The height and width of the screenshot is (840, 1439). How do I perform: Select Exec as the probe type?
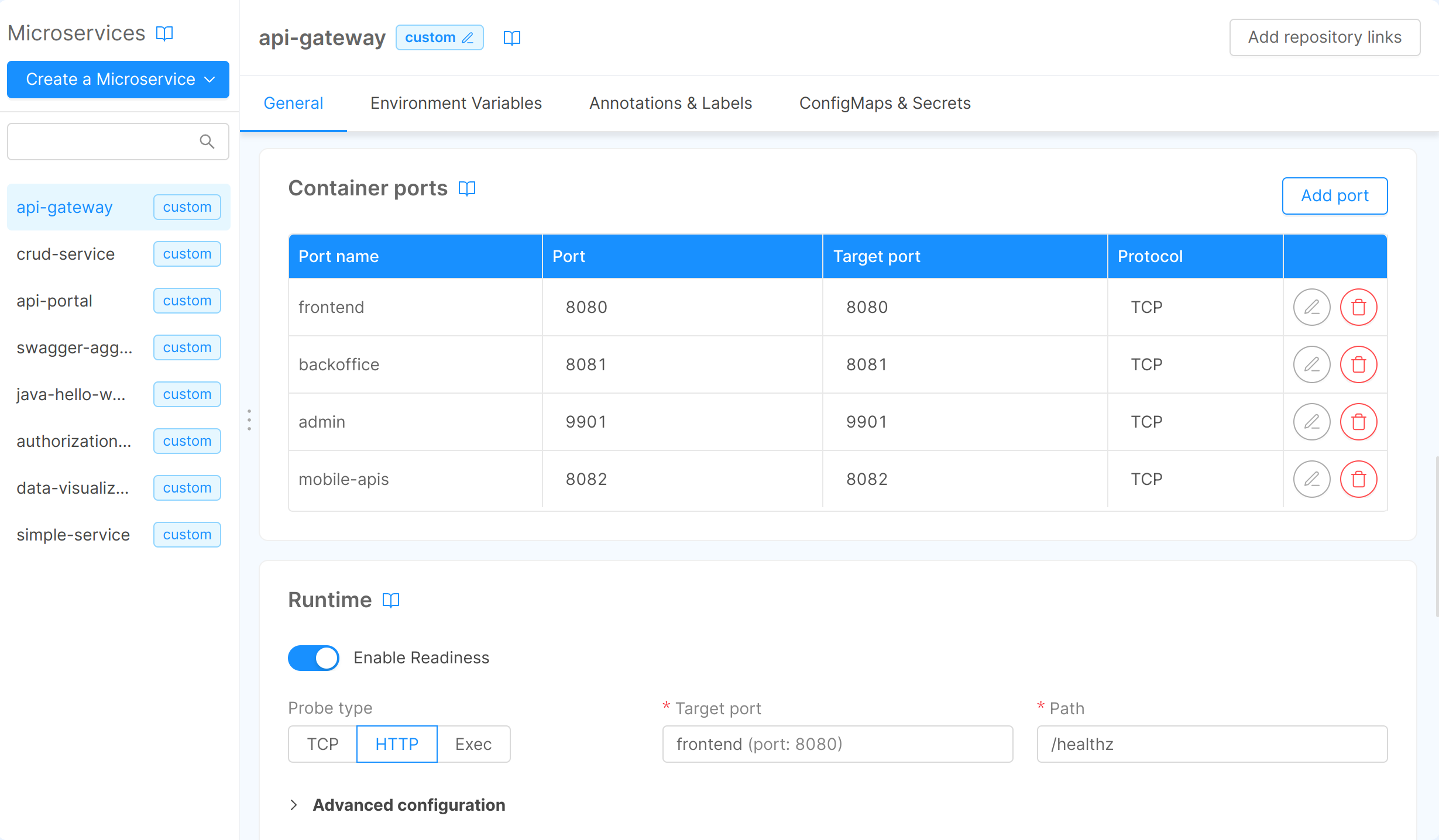473,743
